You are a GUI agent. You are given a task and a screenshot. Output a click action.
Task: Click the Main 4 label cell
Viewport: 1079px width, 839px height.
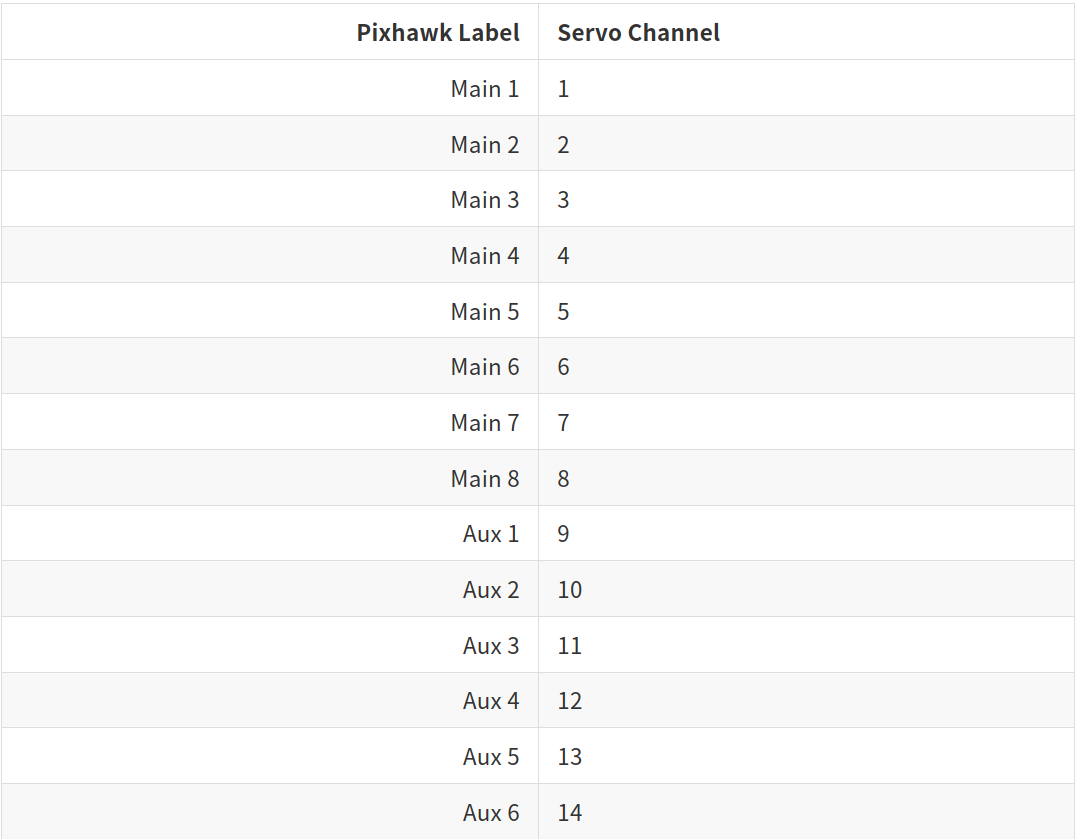(x=485, y=256)
